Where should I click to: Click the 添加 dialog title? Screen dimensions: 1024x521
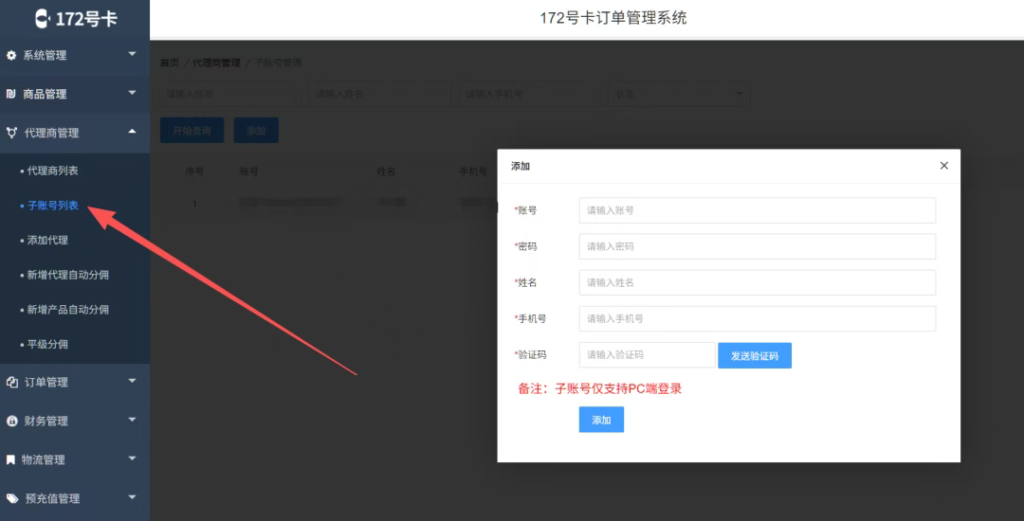(x=520, y=166)
